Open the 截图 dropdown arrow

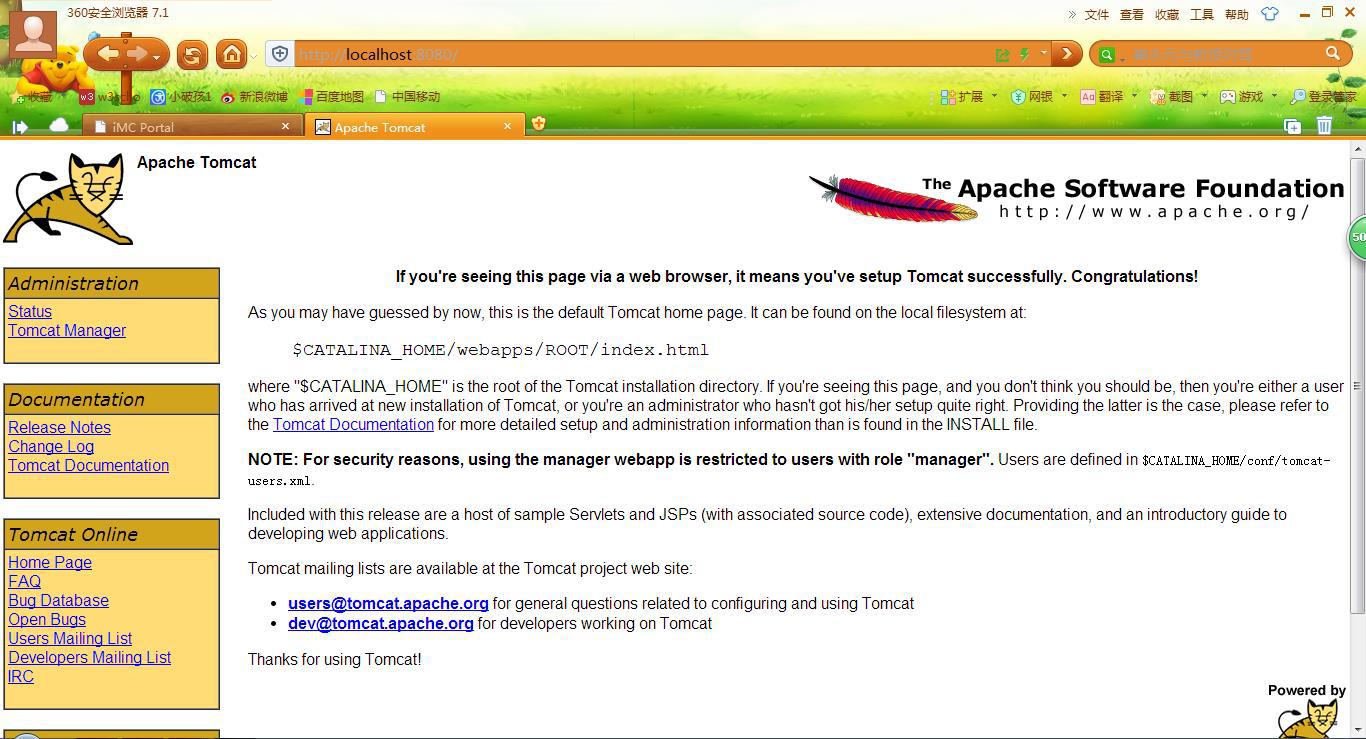click(x=1204, y=96)
